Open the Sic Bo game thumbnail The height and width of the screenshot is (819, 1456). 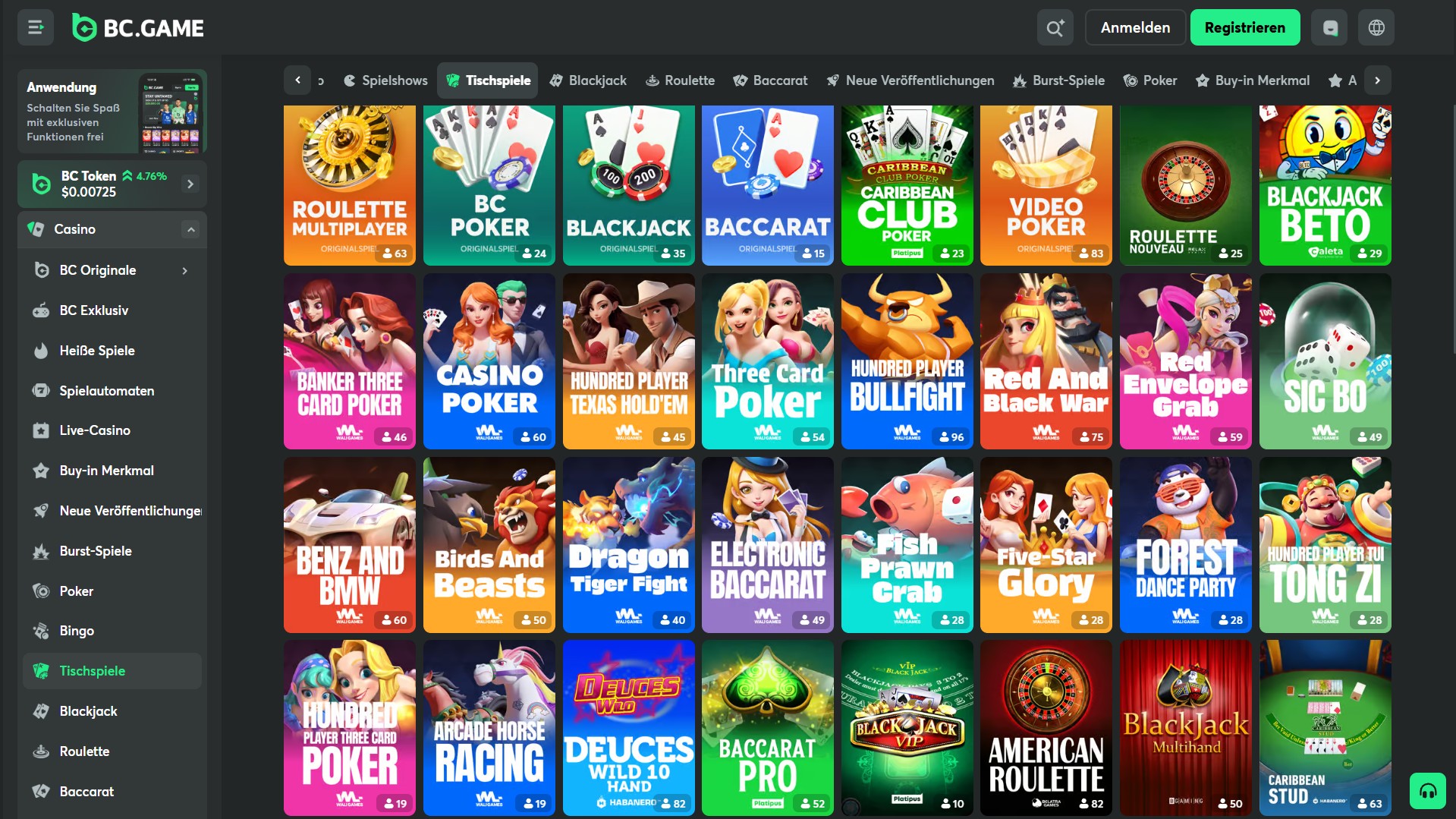tap(1325, 362)
